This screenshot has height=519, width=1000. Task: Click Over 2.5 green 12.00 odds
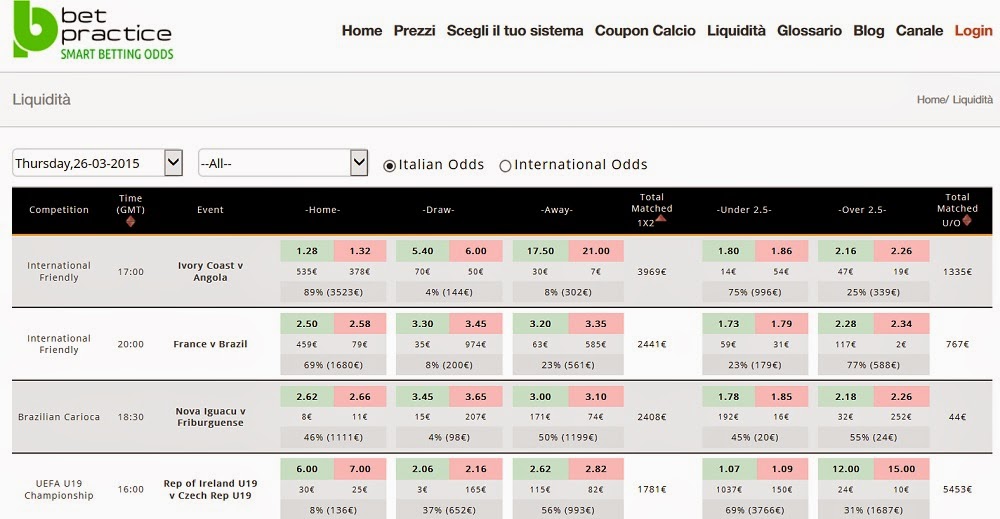coord(846,469)
